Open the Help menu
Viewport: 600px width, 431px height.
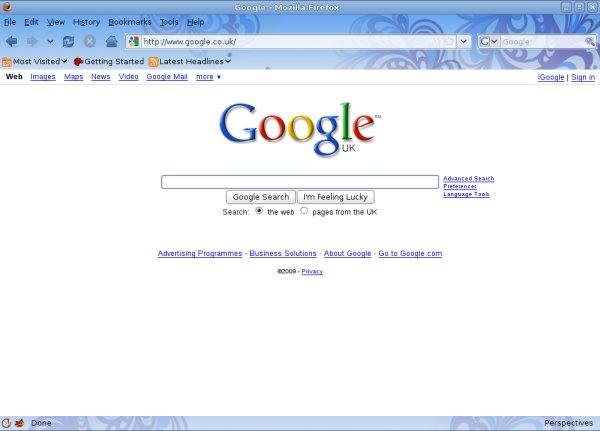pyautogui.click(x=196, y=22)
